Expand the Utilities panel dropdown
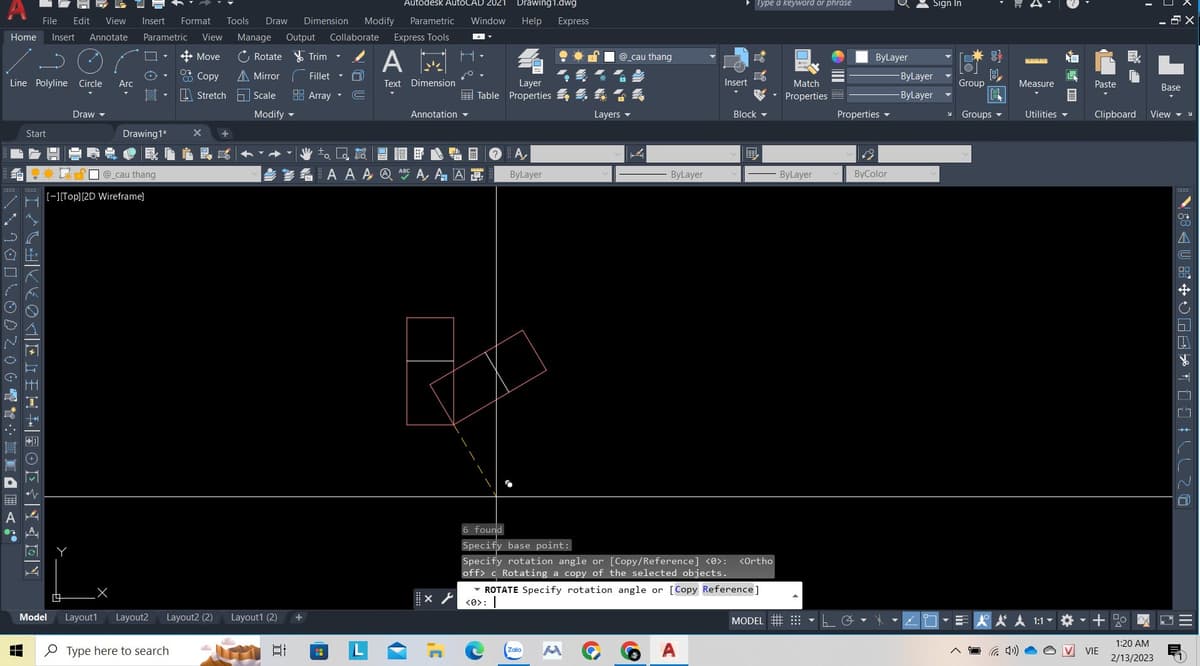1200x666 pixels. (x=1046, y=114)
